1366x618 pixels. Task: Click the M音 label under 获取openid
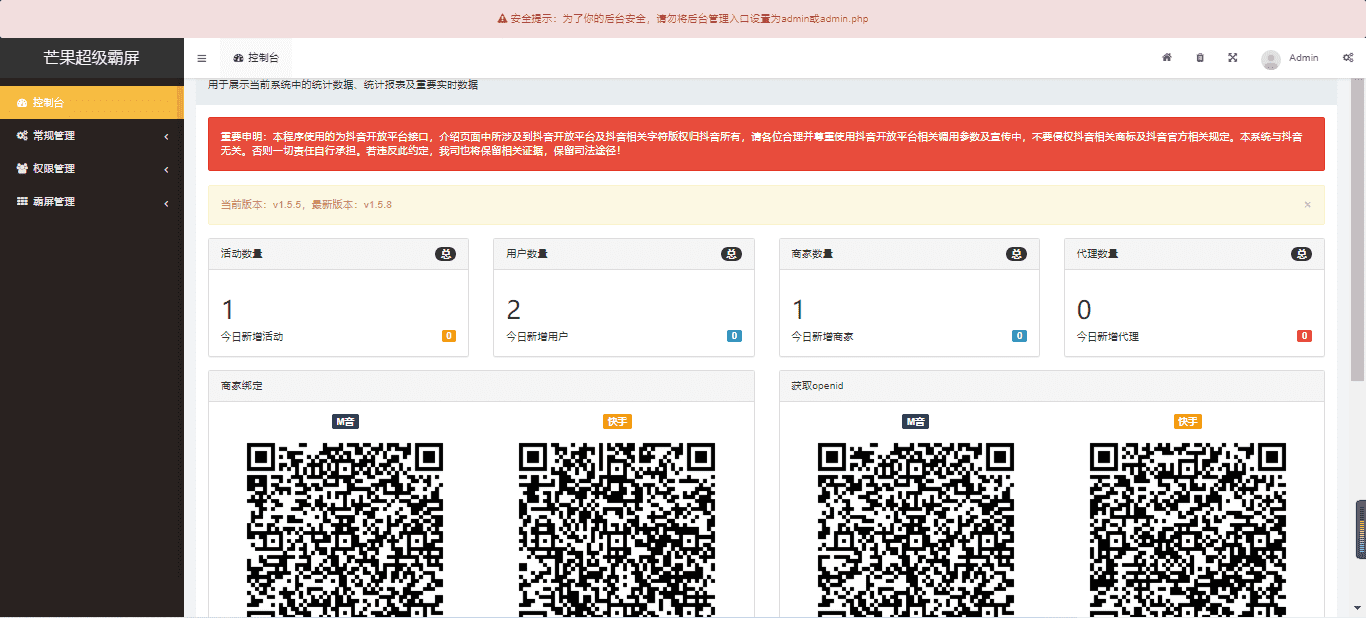(x=915, y=422)
